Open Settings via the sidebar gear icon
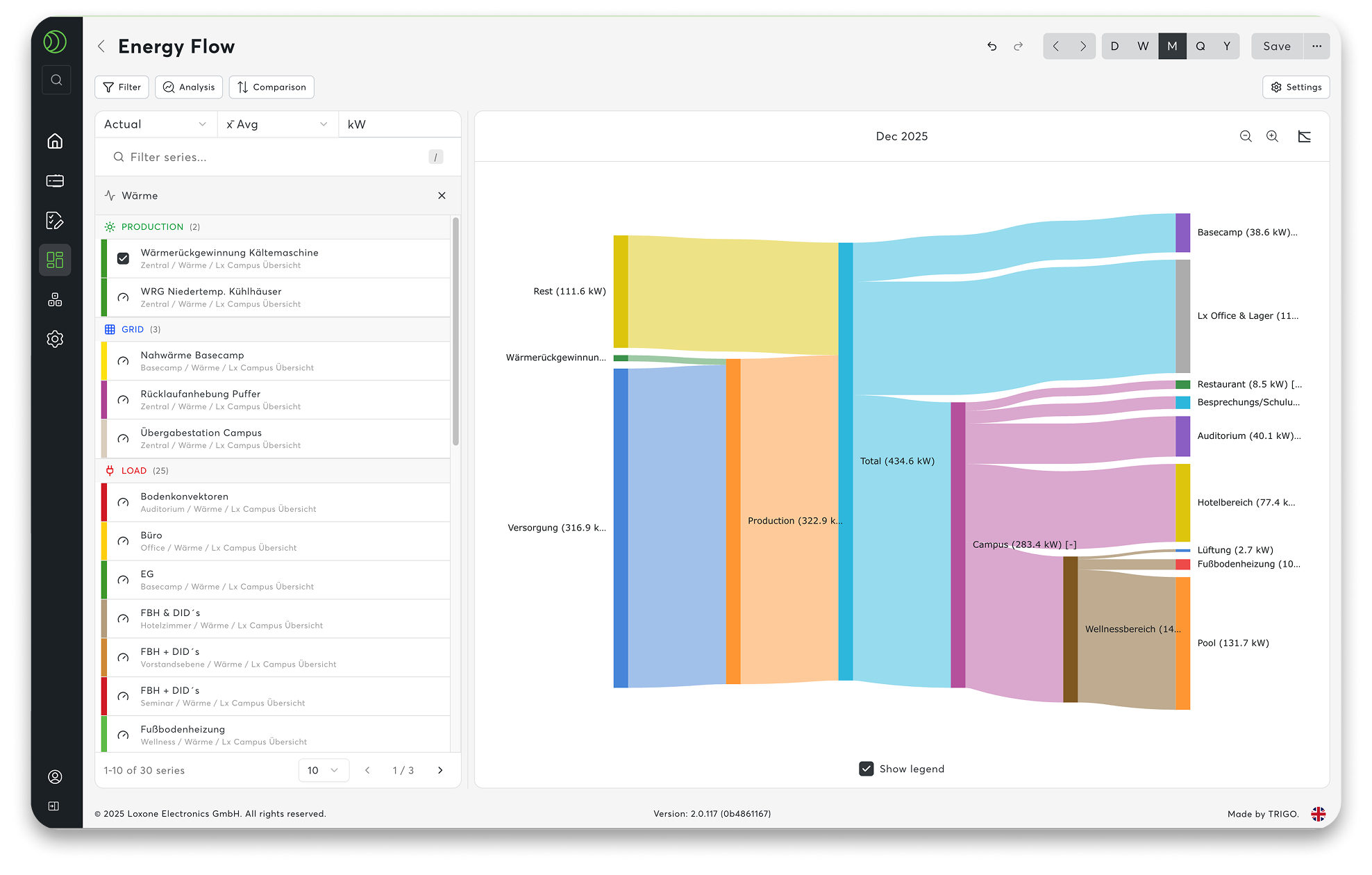1372x875 pixels. pyautogui.click(x=55, y=339)
